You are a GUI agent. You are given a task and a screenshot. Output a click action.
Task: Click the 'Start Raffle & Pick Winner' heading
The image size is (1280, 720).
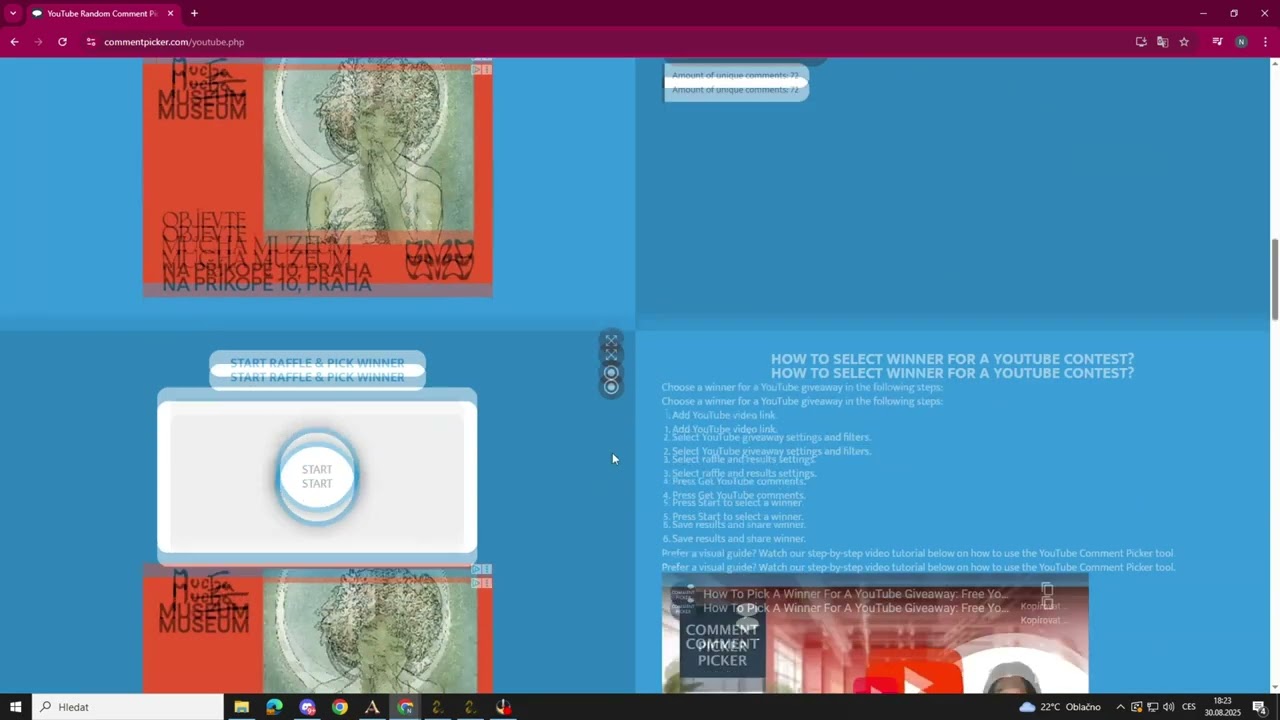click(x=317, y=370)
